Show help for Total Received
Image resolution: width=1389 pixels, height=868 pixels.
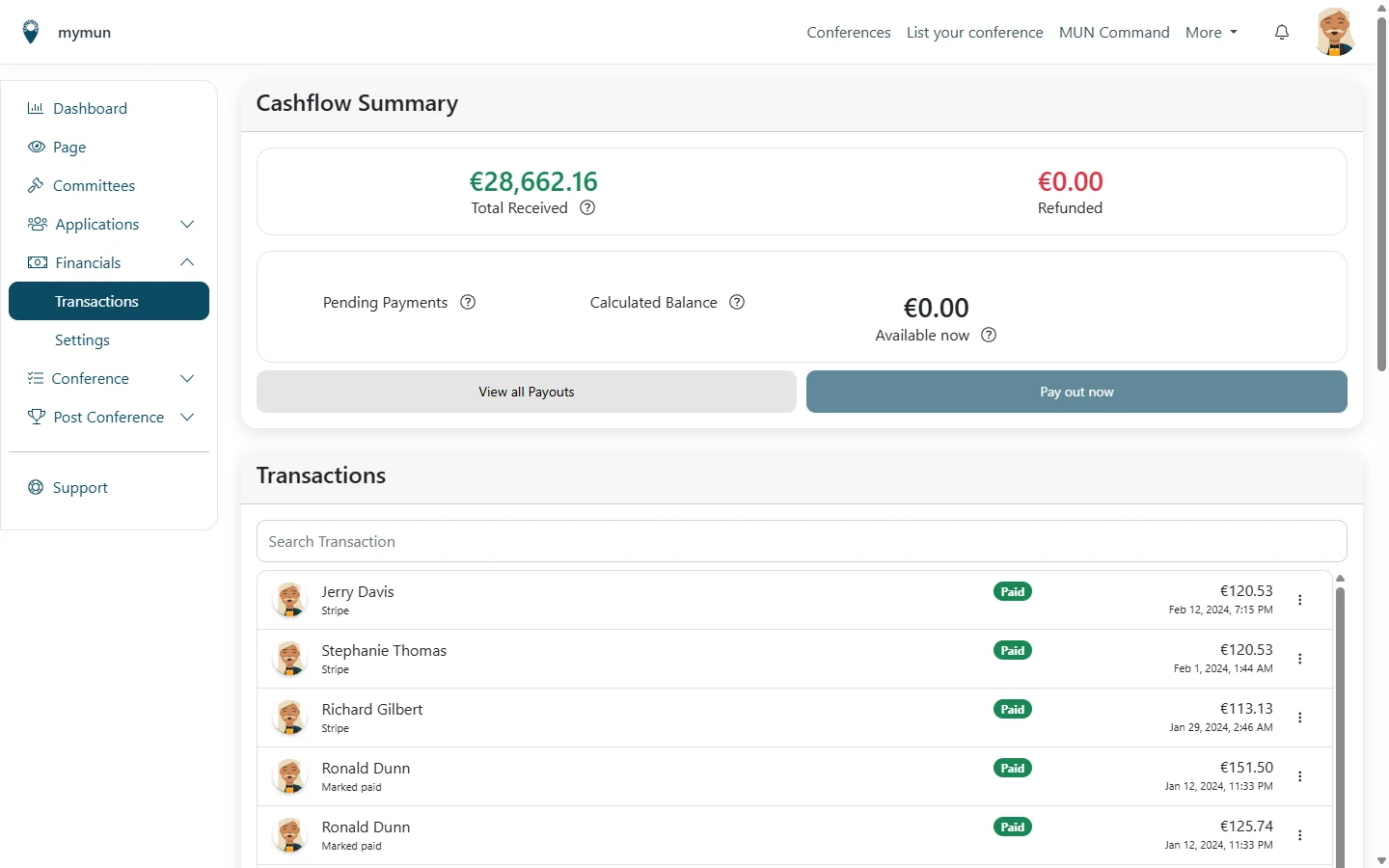[587, 207]
